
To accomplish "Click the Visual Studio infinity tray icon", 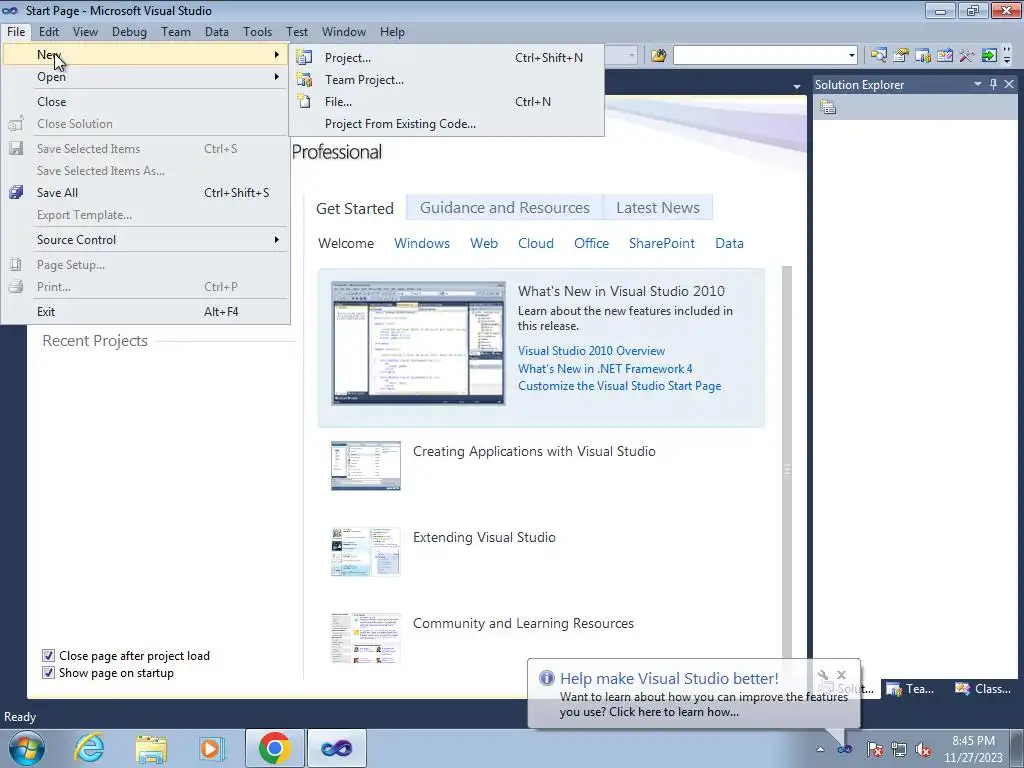I will (x=844, y=749).
